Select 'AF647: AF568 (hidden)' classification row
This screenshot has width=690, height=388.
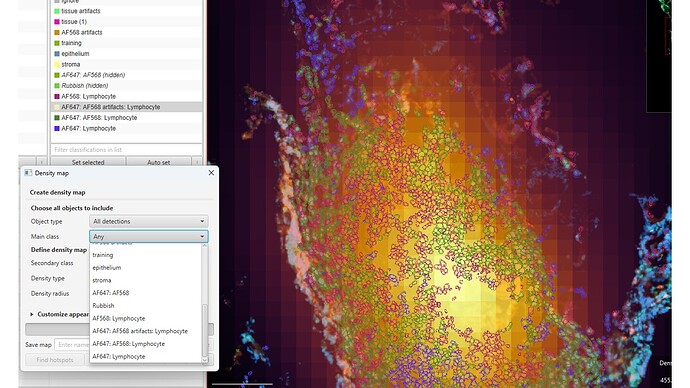tap(127, 75)
